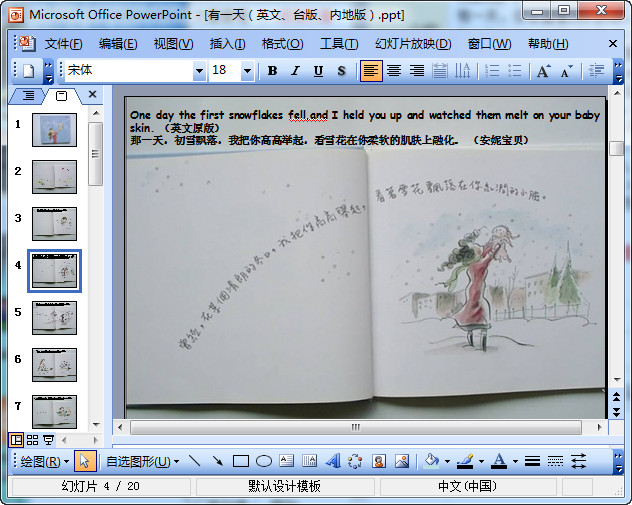Increase the font size with large A icon
This screenshot has height=505, width=632.
(543, 71)
